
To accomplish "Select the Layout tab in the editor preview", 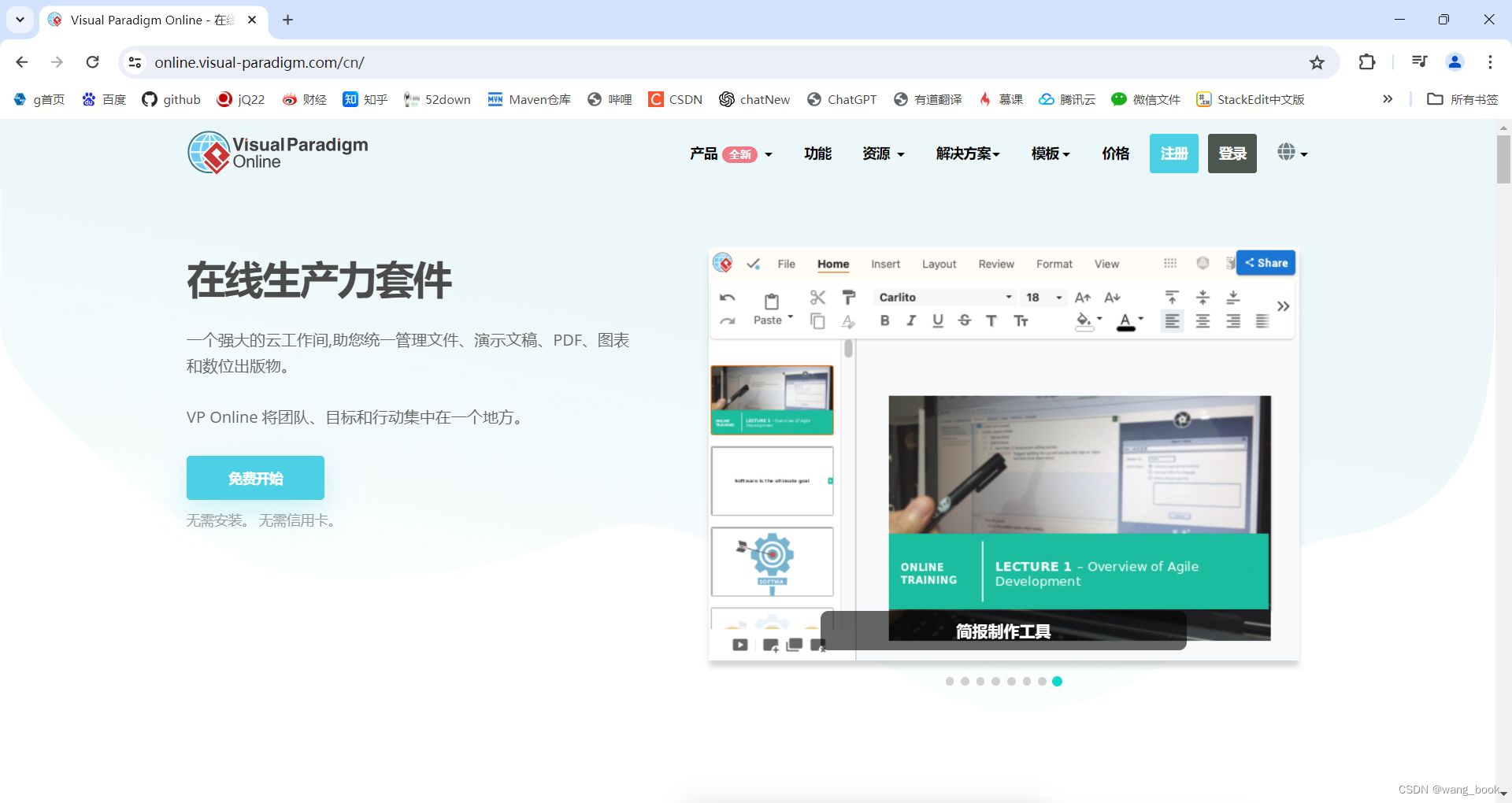I will point(939,265).
